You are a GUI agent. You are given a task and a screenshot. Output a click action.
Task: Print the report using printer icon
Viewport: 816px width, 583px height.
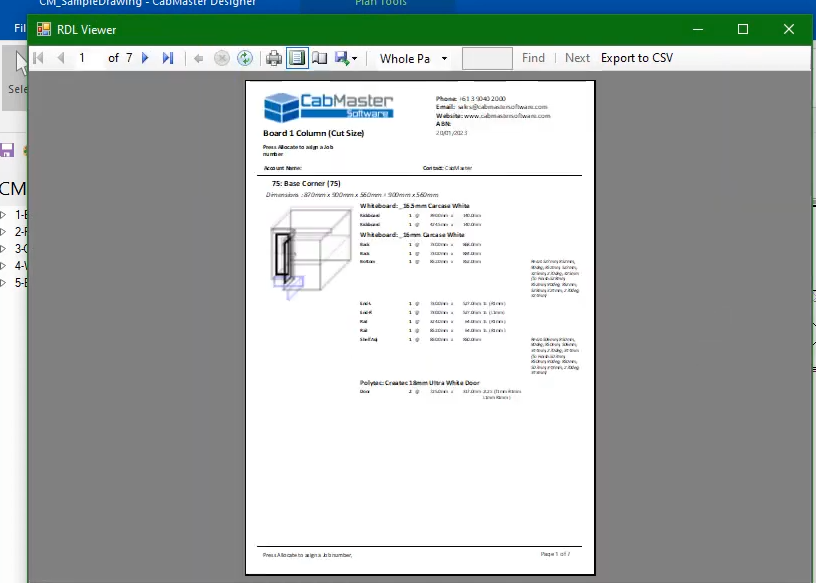pos(274,58)
